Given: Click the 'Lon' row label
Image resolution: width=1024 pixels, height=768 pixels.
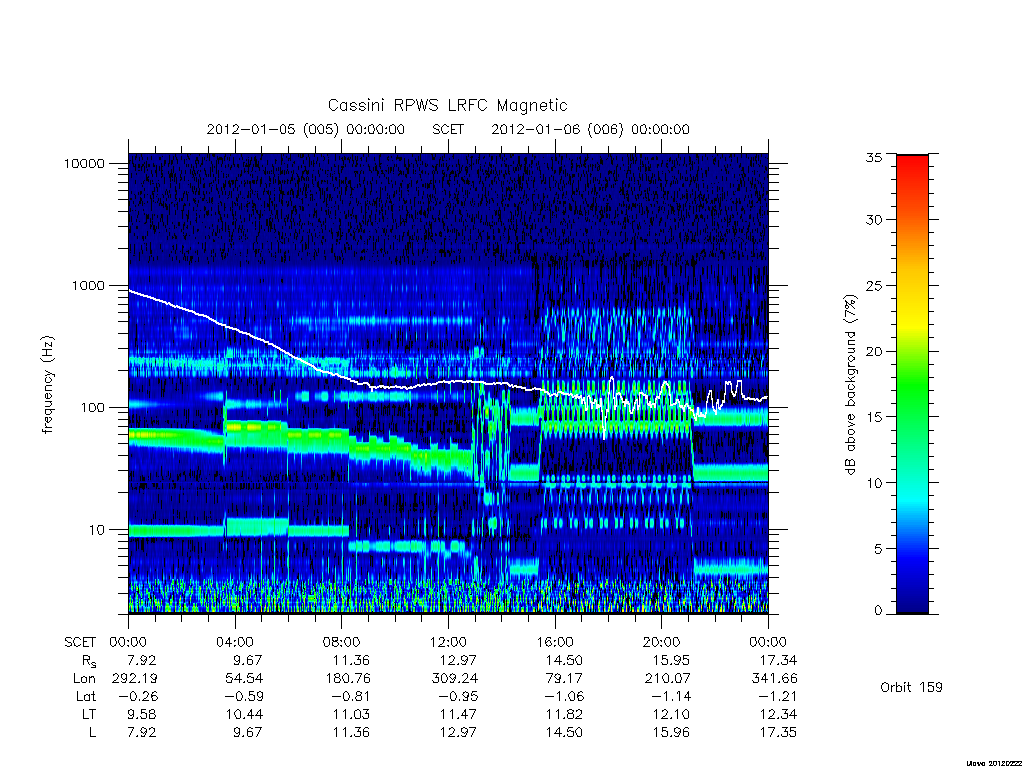Looking at the screenshot, I should point(84,679).
